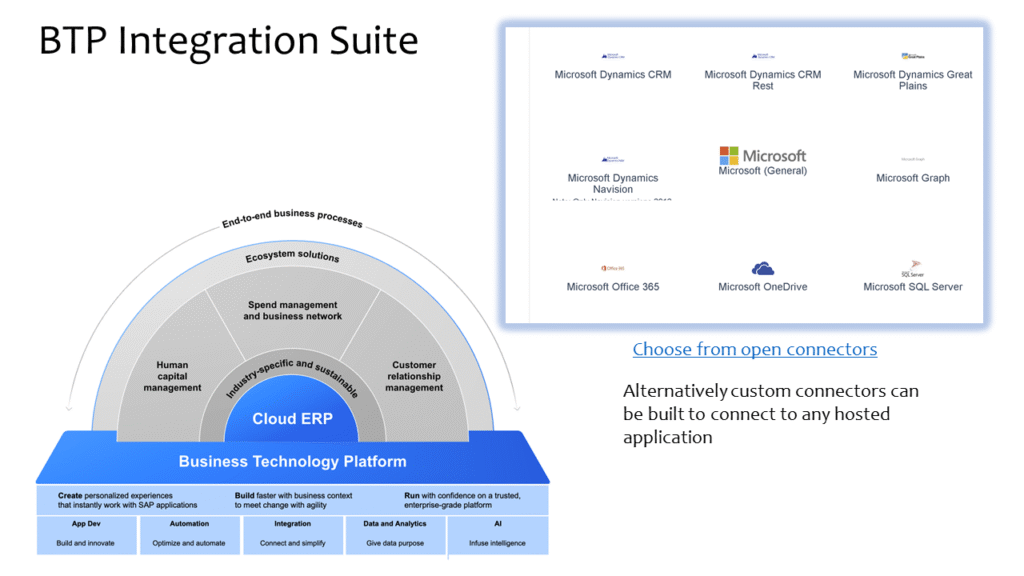The image size is (1024, 576).
Task: Click the App Dev tile
Action: [87, 534]
